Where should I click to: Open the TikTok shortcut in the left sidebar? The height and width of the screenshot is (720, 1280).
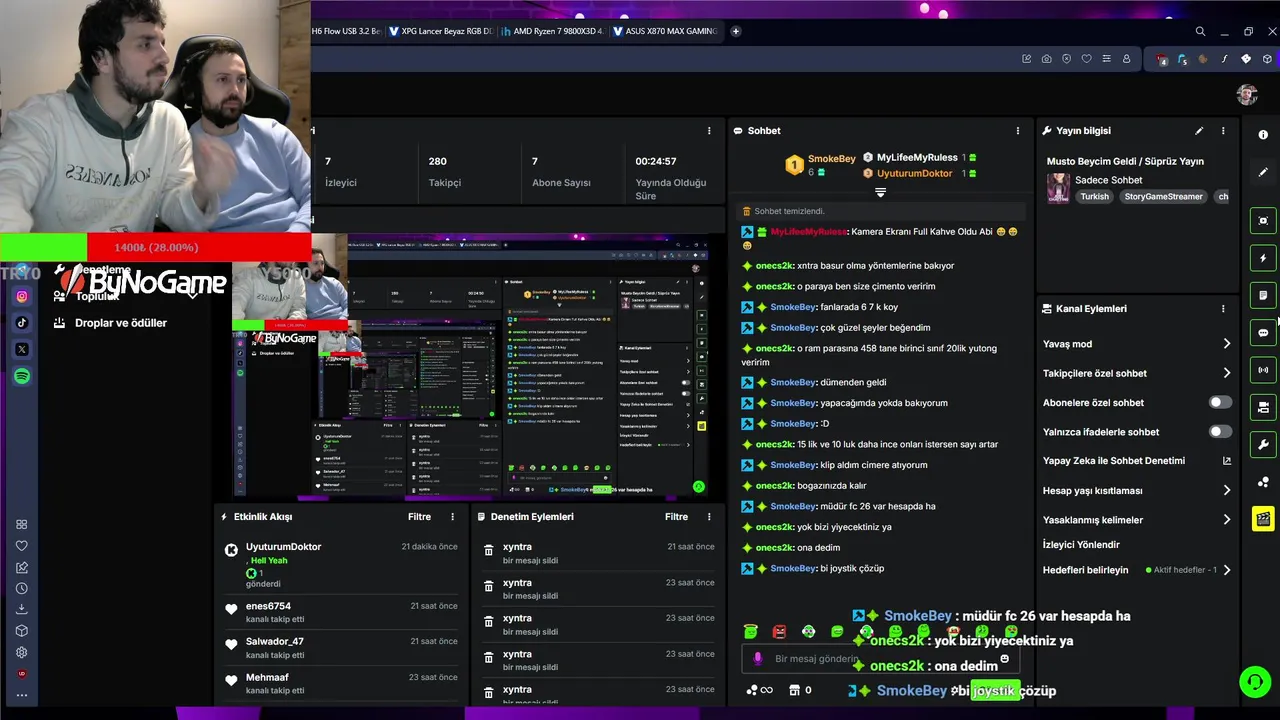pyautogui.click(x=22, y=323)
